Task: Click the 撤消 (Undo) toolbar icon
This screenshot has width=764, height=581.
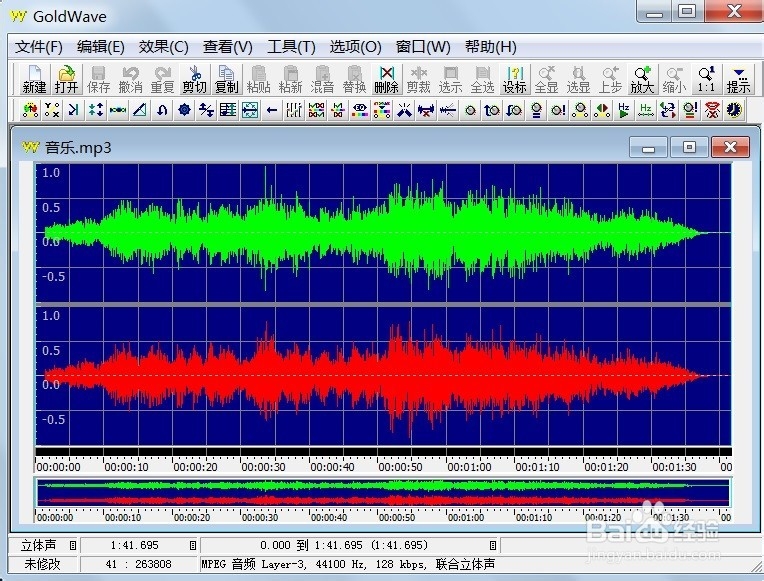Action: click(x=131, y=79)
